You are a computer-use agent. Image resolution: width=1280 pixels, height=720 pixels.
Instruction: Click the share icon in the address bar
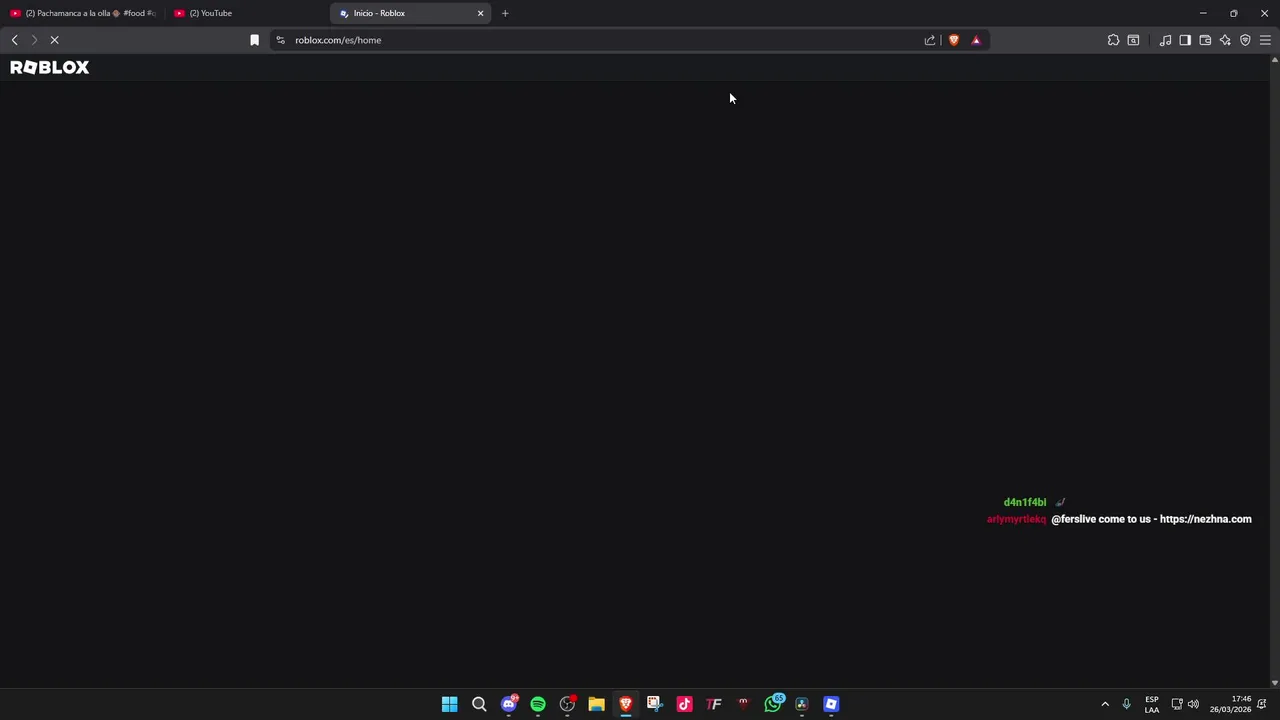930,40
